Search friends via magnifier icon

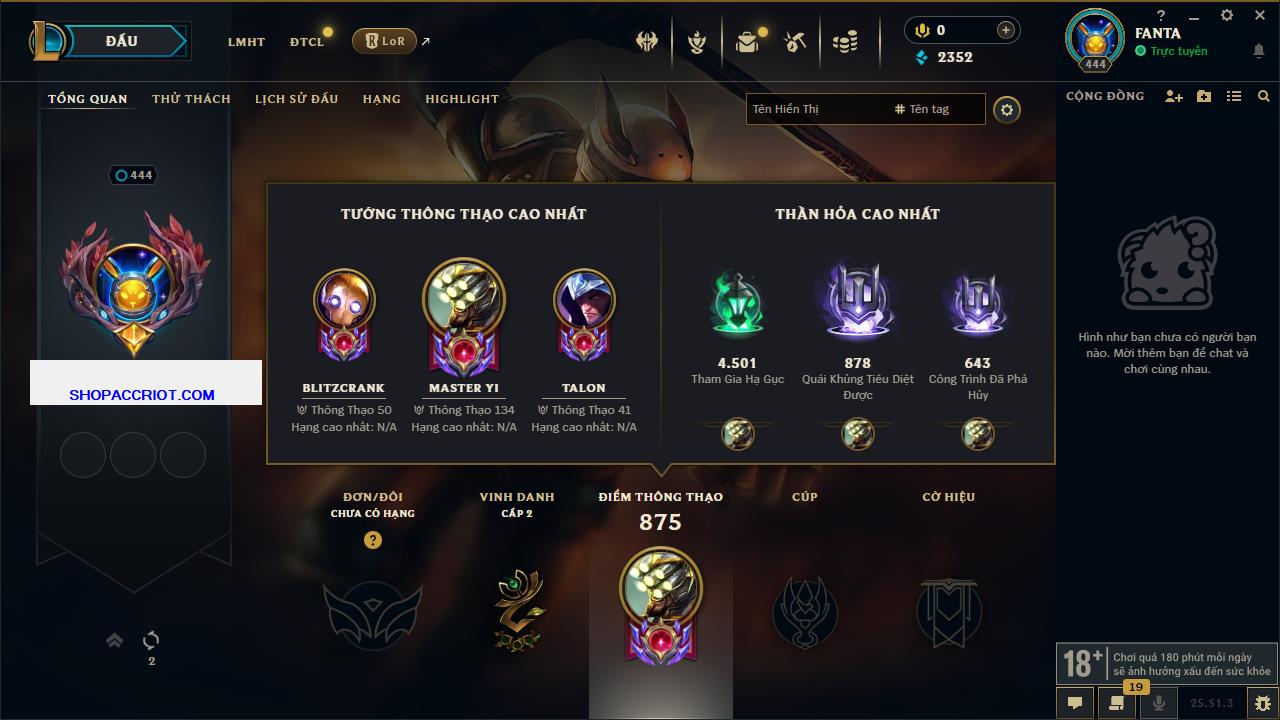[1264, 96]
